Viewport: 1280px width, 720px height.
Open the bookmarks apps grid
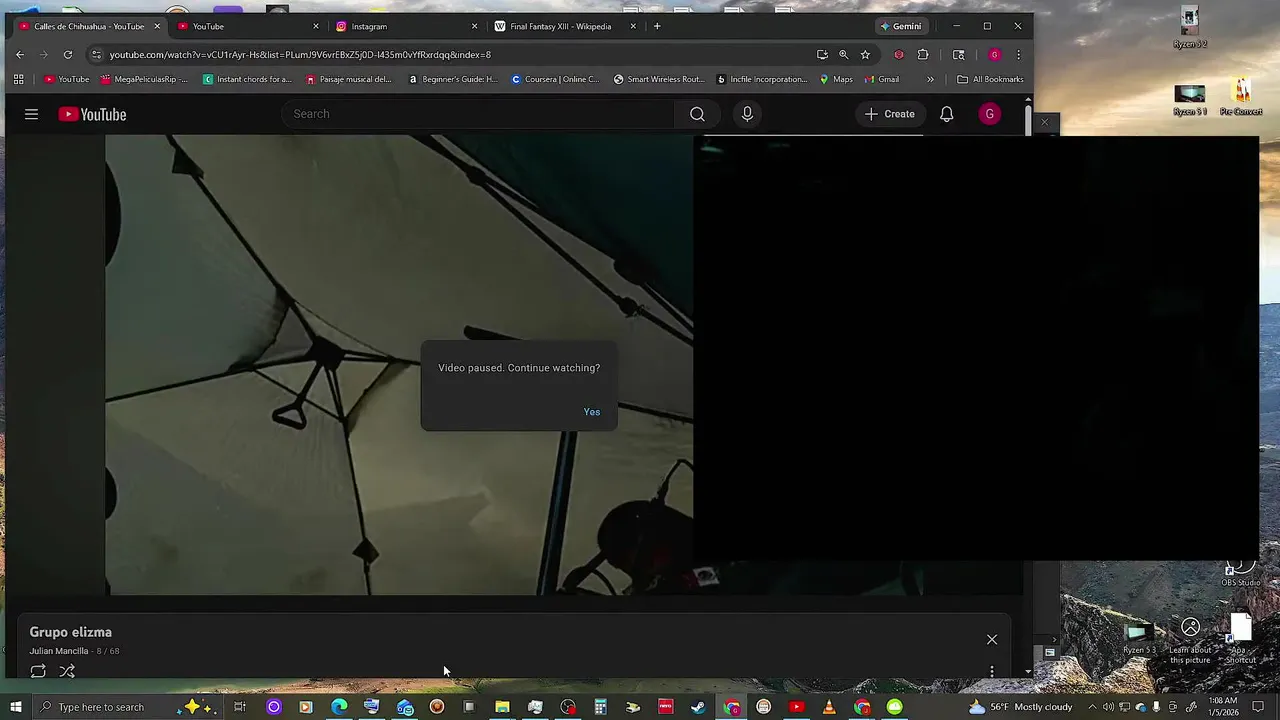(18, 79)
